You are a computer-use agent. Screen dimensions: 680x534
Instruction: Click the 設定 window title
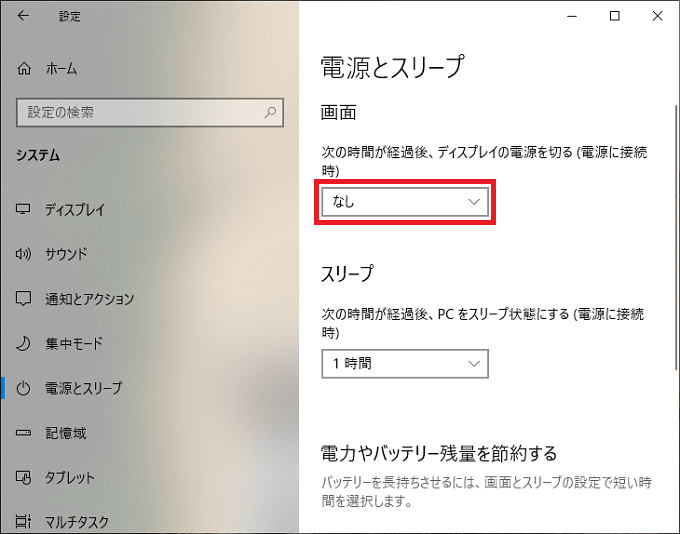pos(70,16)
